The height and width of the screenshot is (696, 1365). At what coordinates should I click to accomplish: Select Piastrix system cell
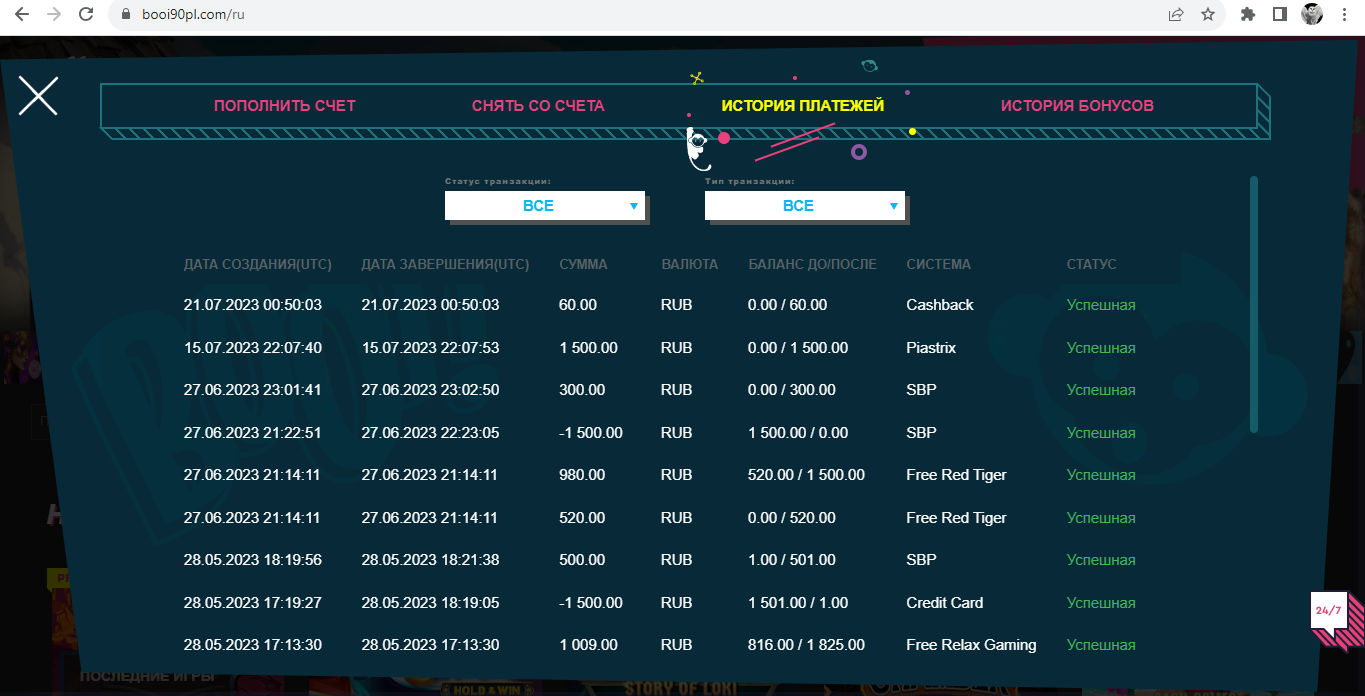click(931, 348)
